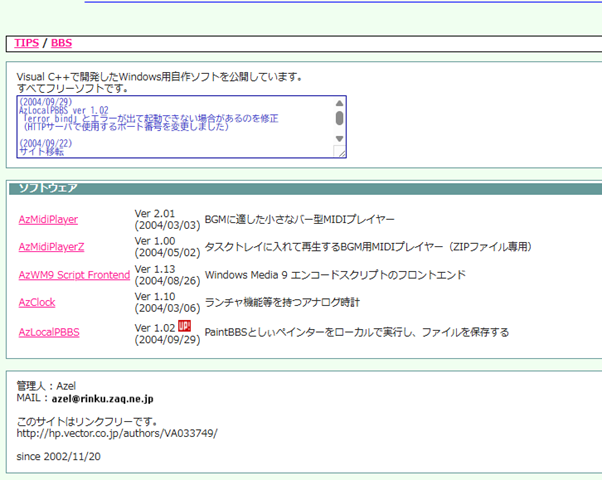
Task: Open the BBS link
Action: 61,43
